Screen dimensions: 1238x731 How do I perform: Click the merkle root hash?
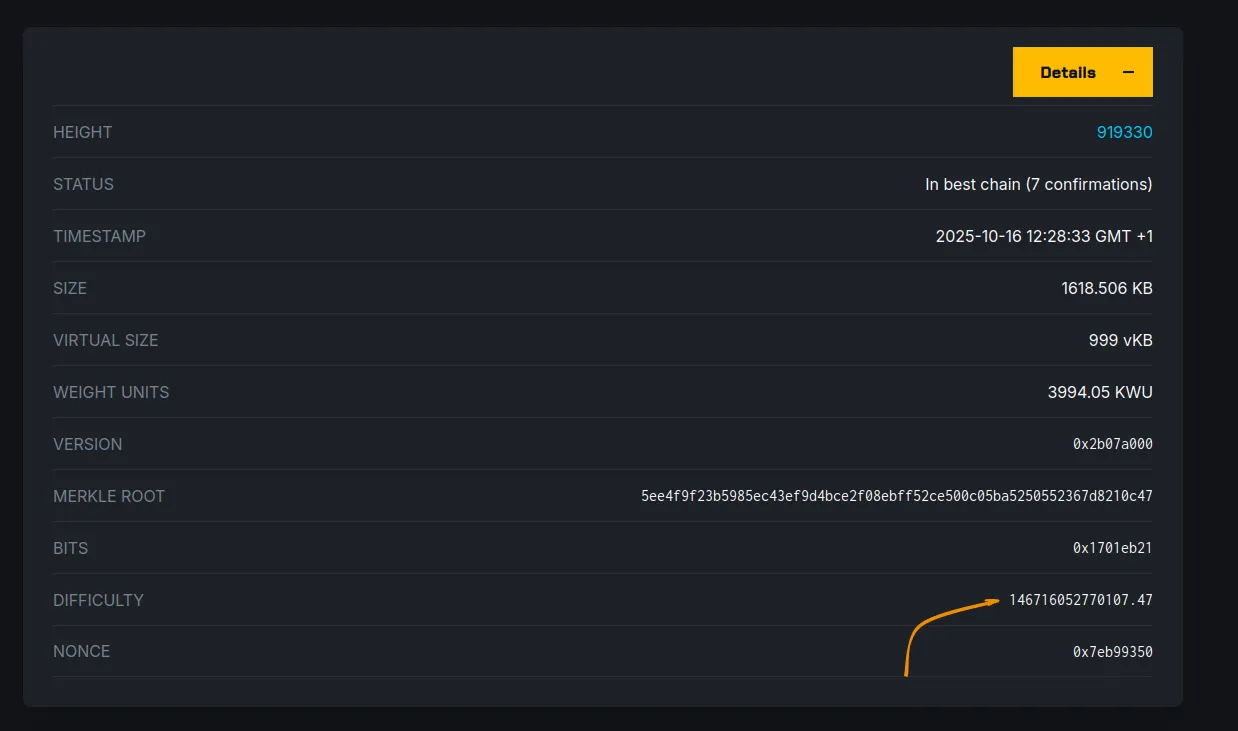(896, 496)
